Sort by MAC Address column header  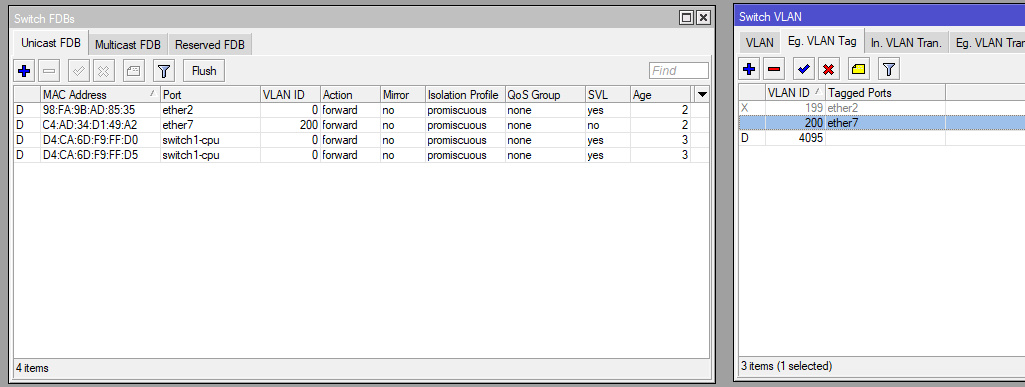pyautogui.click(x=100, y=95)
